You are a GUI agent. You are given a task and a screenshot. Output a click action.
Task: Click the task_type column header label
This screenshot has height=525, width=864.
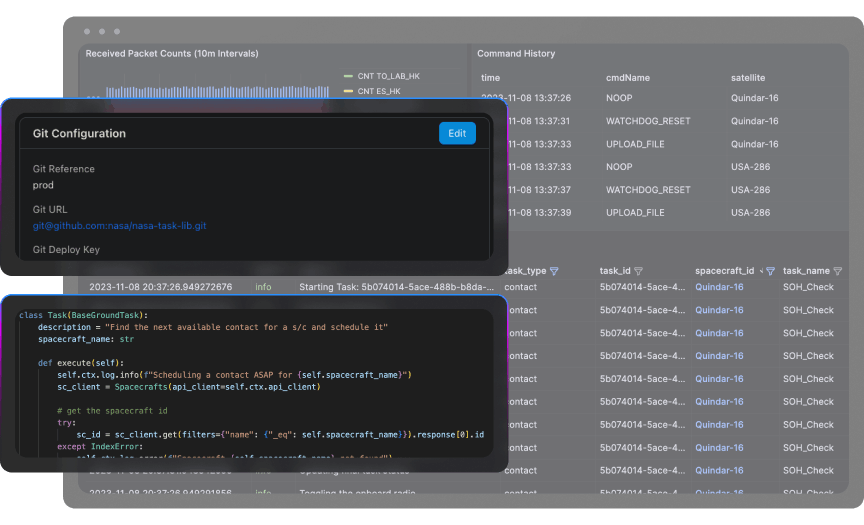pos(526,271)
